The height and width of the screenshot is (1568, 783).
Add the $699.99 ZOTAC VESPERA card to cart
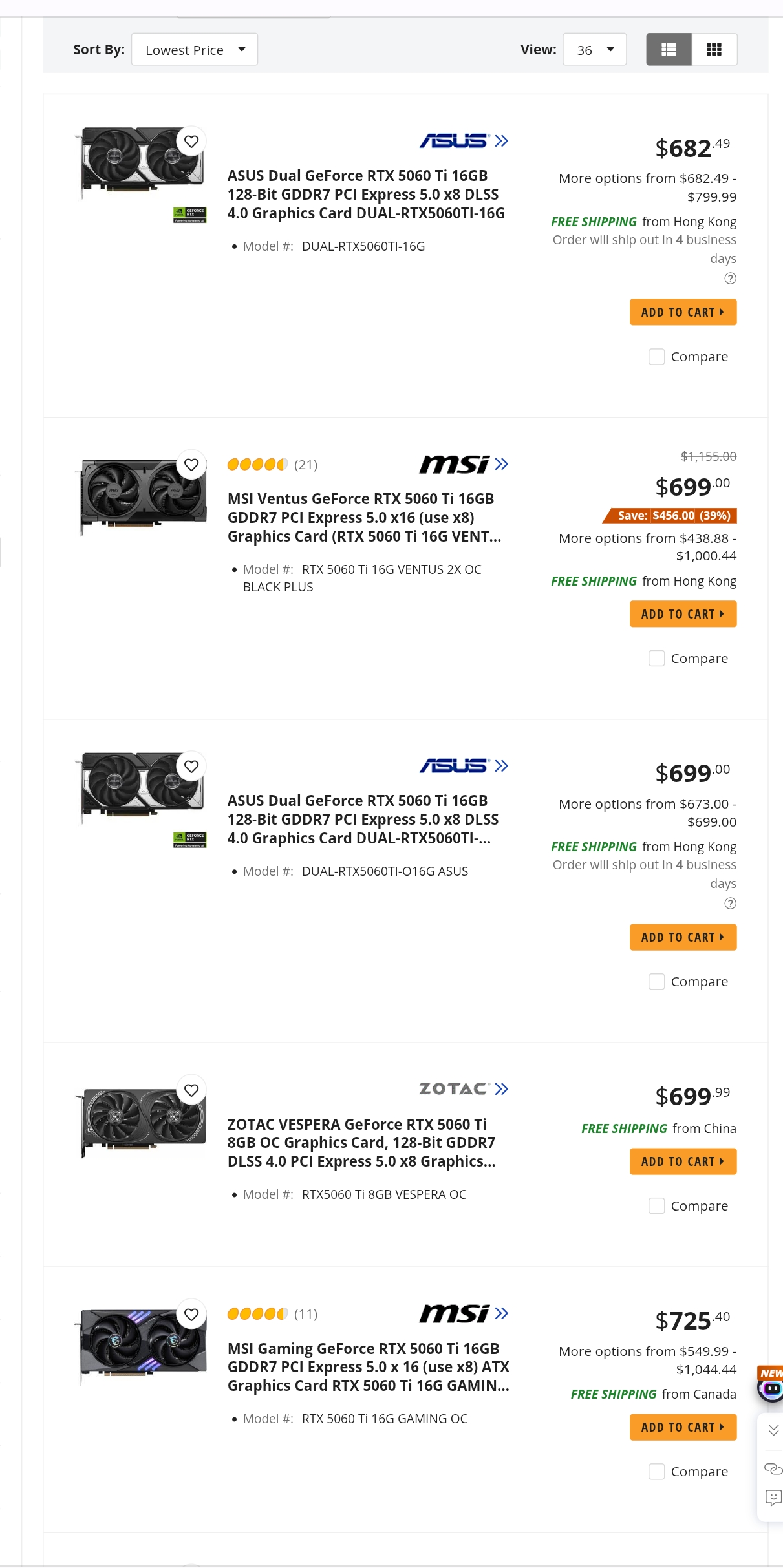click(683, 1161)
